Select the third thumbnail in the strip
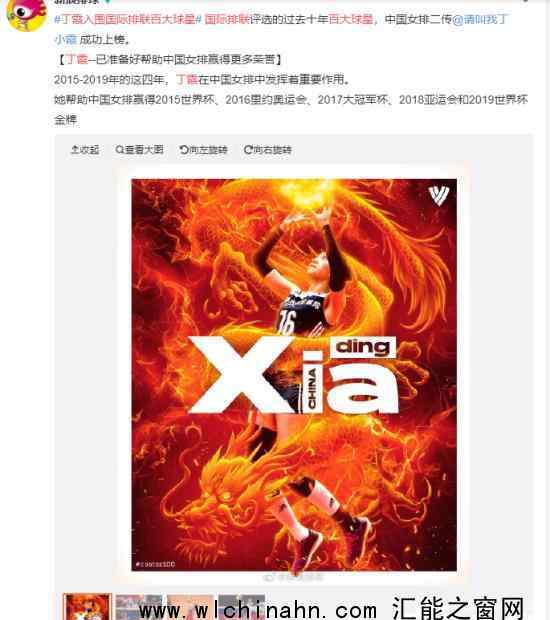550x620 pixels. pos(190,607)
